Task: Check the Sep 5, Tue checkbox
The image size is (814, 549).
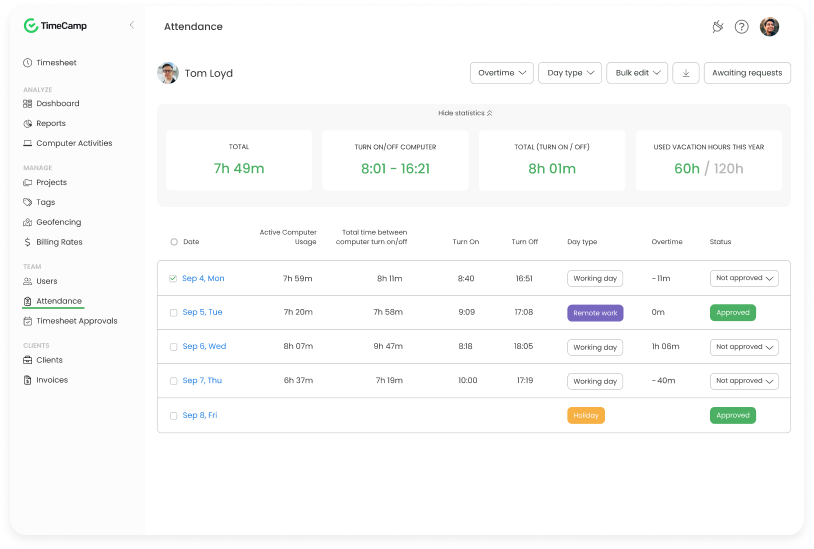Action: (173, 313)
